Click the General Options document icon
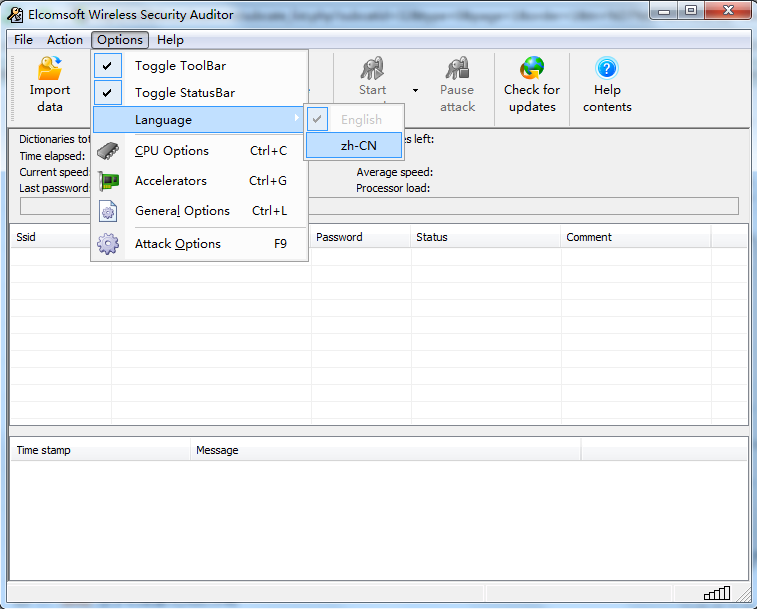Screen dimensions: 757x609 click(x=108, y=211)
